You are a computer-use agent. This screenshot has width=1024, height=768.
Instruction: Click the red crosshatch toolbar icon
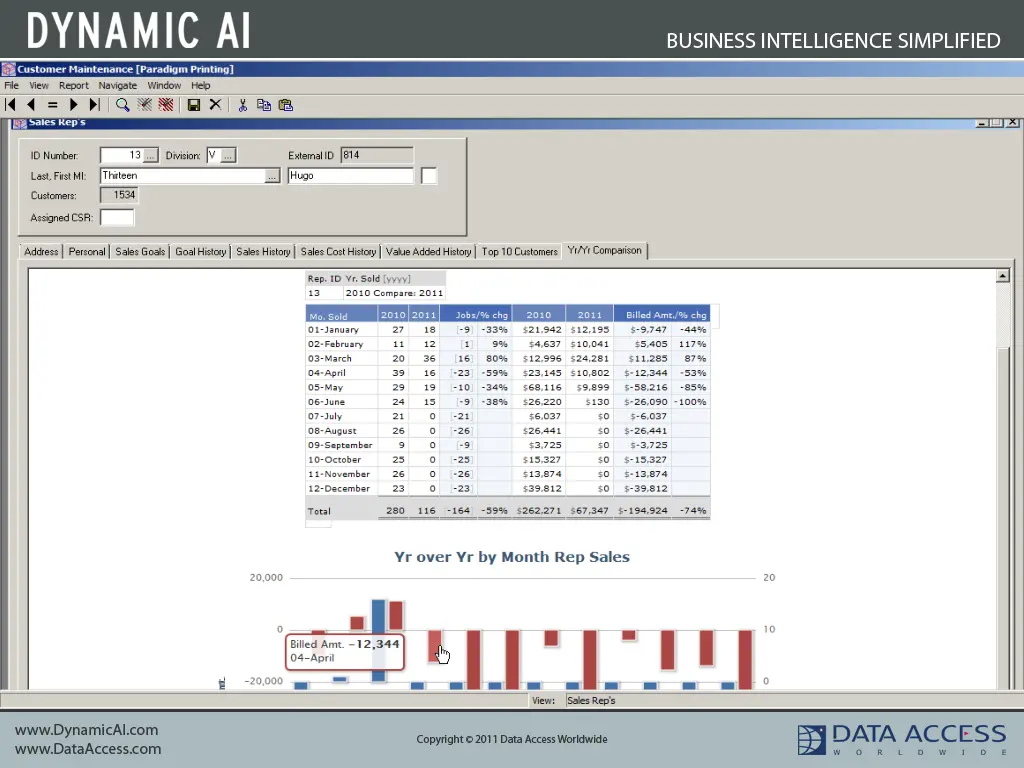pos(166,104)
